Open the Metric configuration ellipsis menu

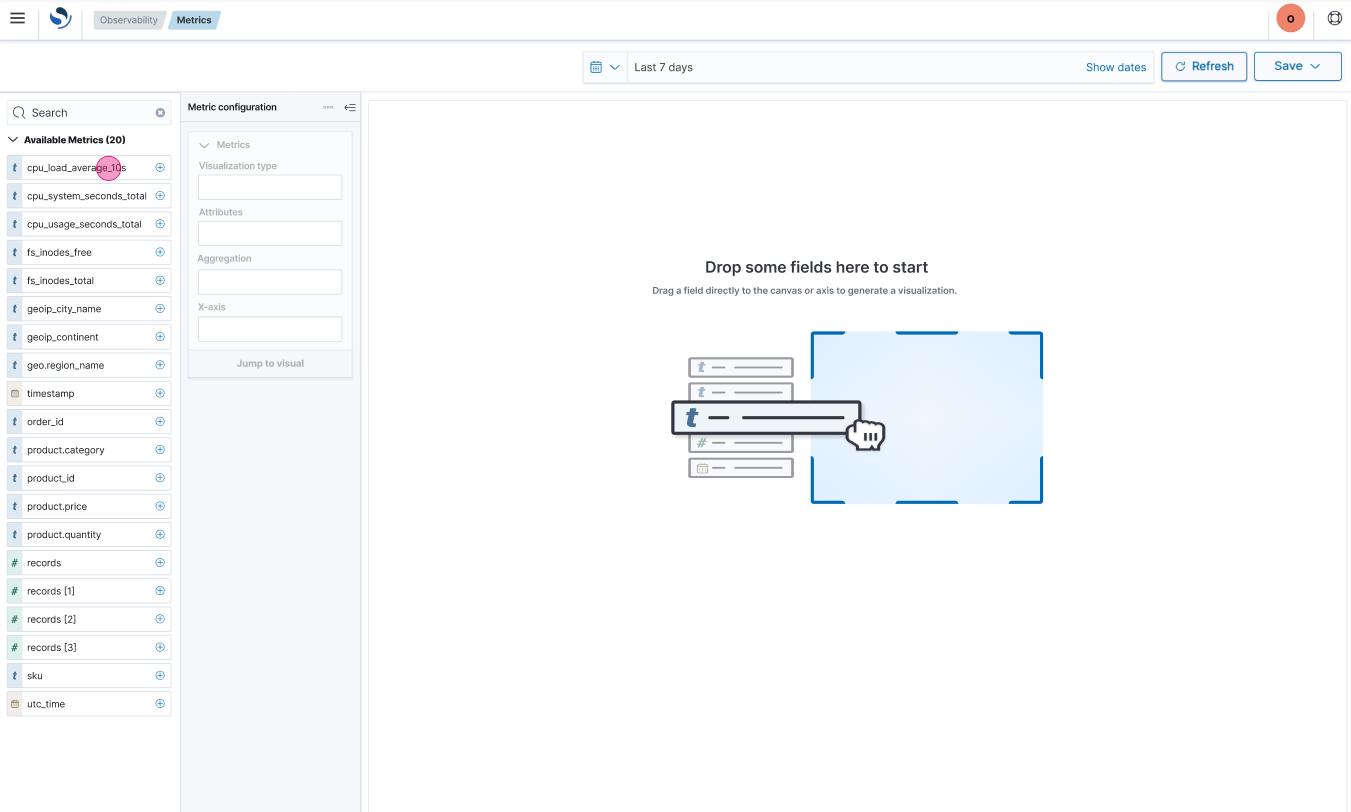[328, 107]
